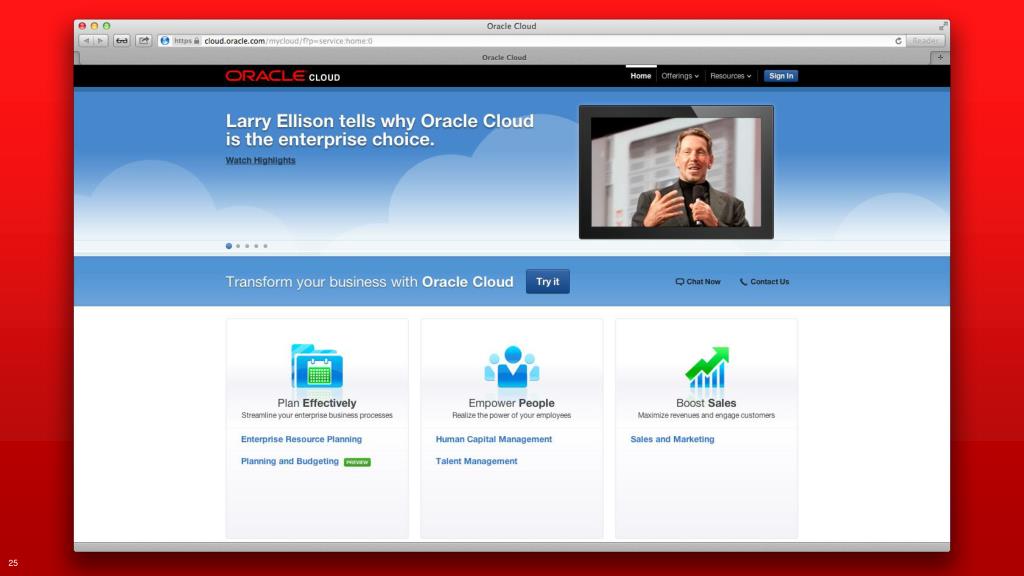Select the third carousel dot
The image size is (1024, 576).
click(x=247, y=246)
